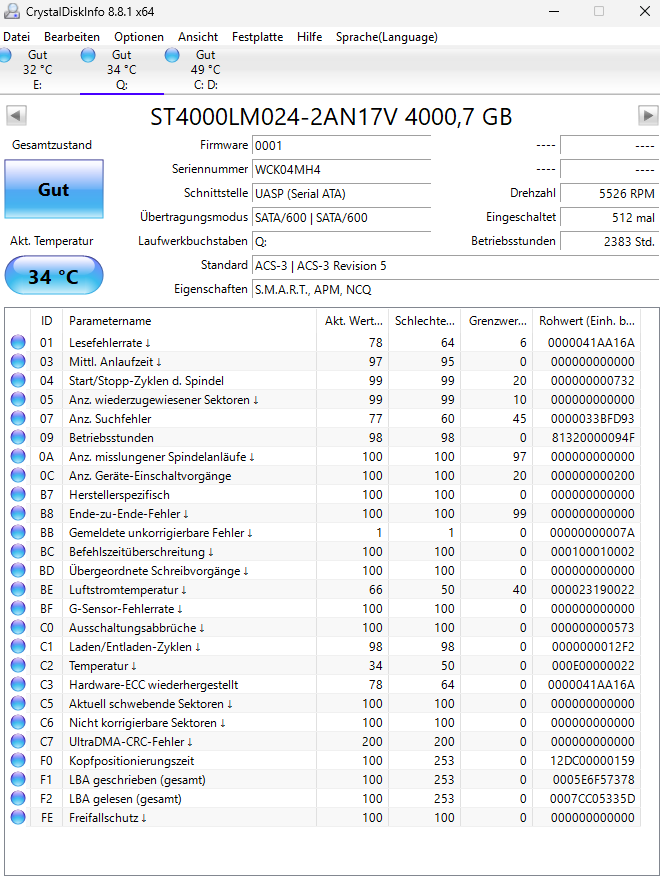Screen dimensions: 660x880
Task: Select the E: drive tab at 32 °C
Action: [38, 70]
